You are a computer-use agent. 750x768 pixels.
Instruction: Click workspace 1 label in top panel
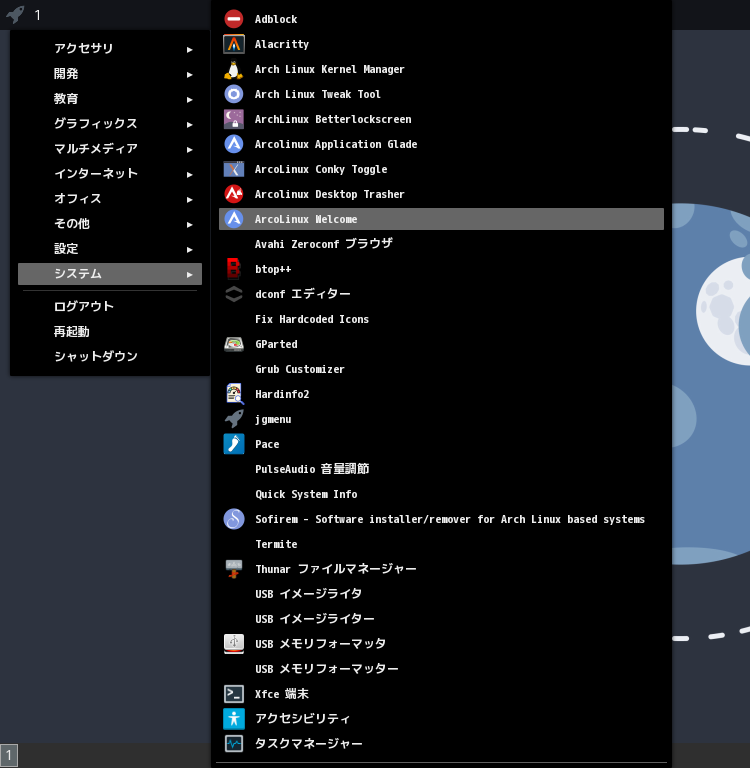tap(38, 15)
